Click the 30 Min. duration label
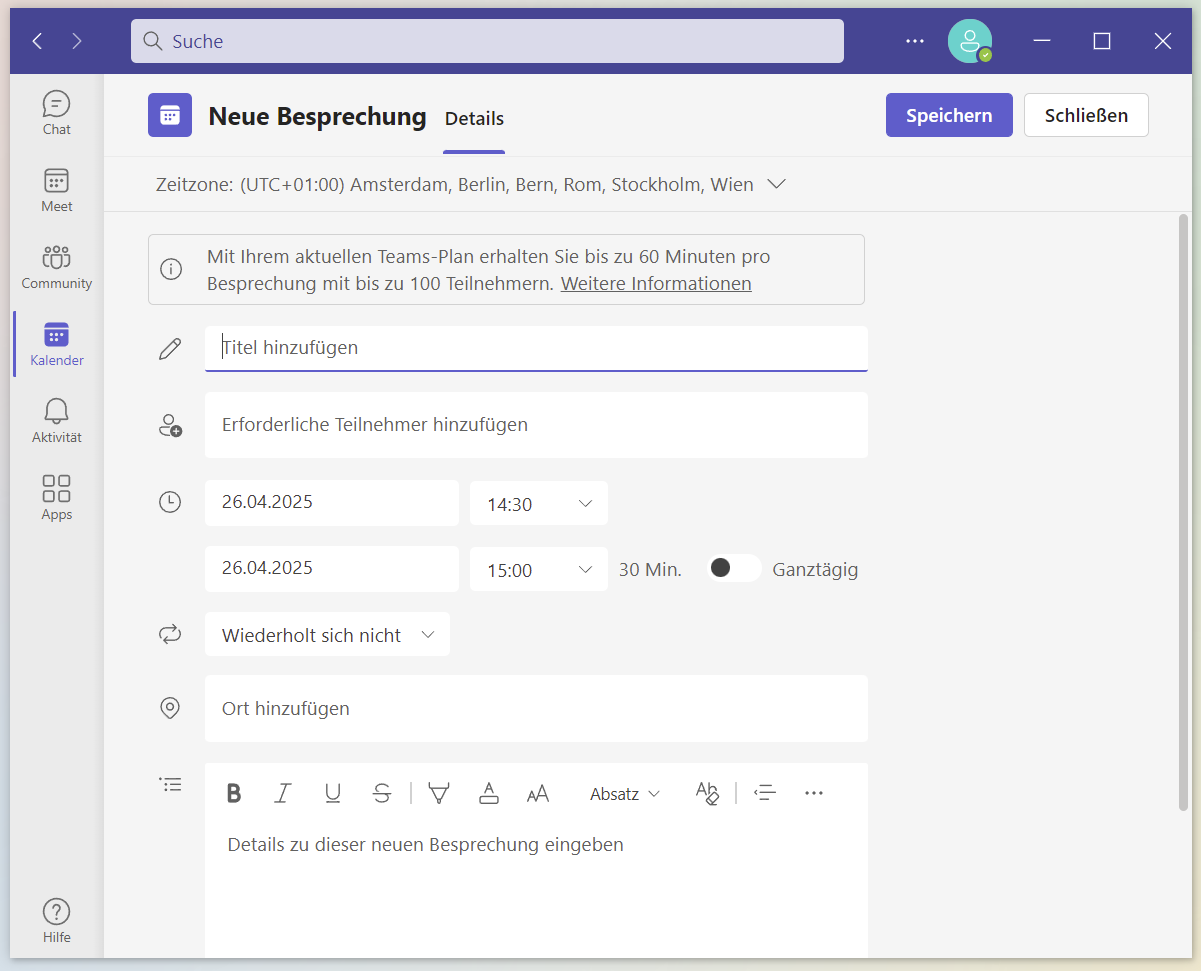This screenshot has width=1201, height=971. point(650,570)
